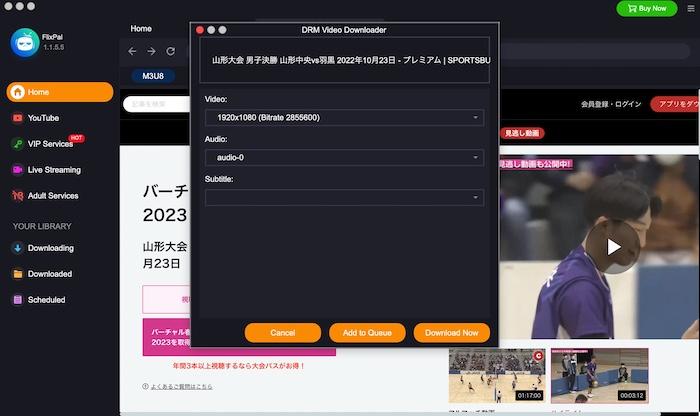Open the Video resolution dropdown
The width and height of the screenshot is (700, 416).
[x=344, y=117]
